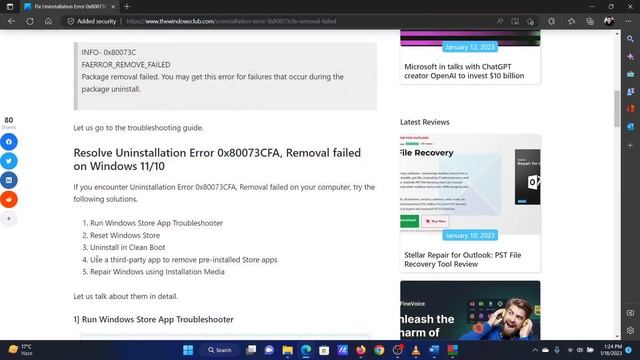640x360 pixels.
Task: Select 'Repair Windows using Installation Media' item
Action: click(x=157, y=271)
